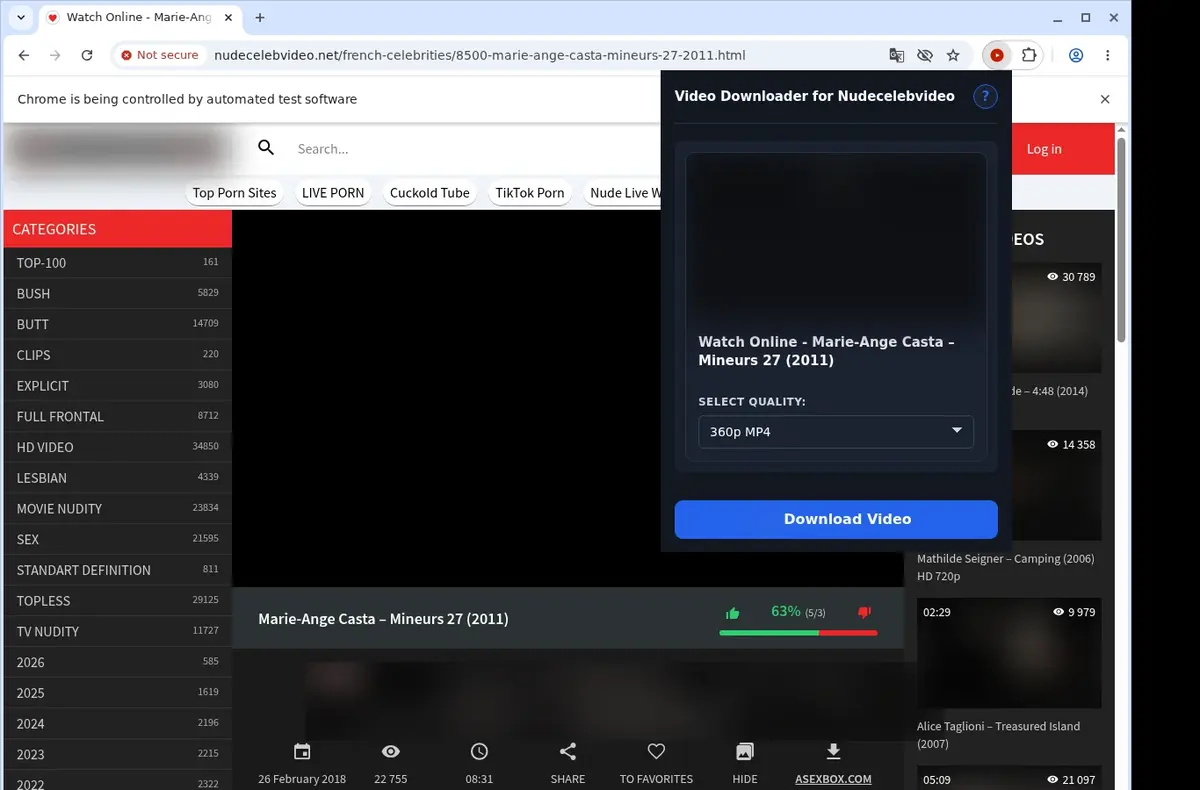The width and height of the screenshot is (1200, 790).
Task: Open the Select Quality dropdown
Action: point(836,432)
